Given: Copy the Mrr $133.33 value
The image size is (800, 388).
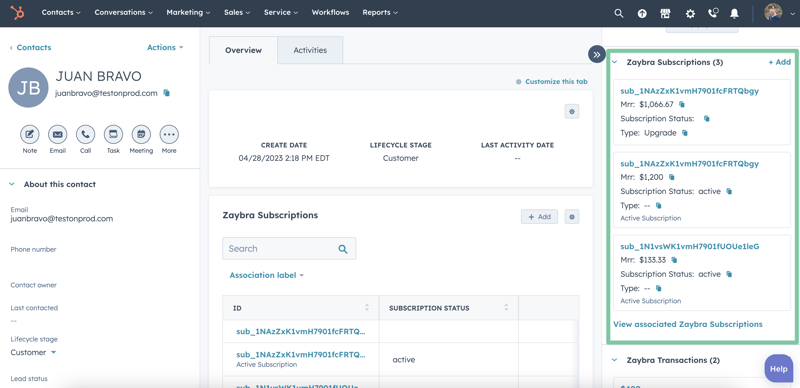Looking at the screenshot, I should point(674,260).
